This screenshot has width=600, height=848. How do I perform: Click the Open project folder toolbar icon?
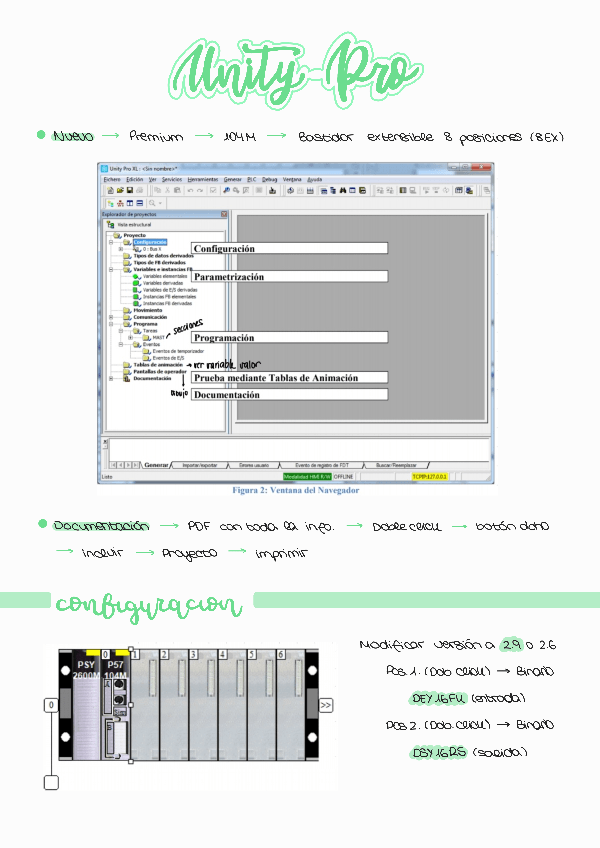(120, 190)
